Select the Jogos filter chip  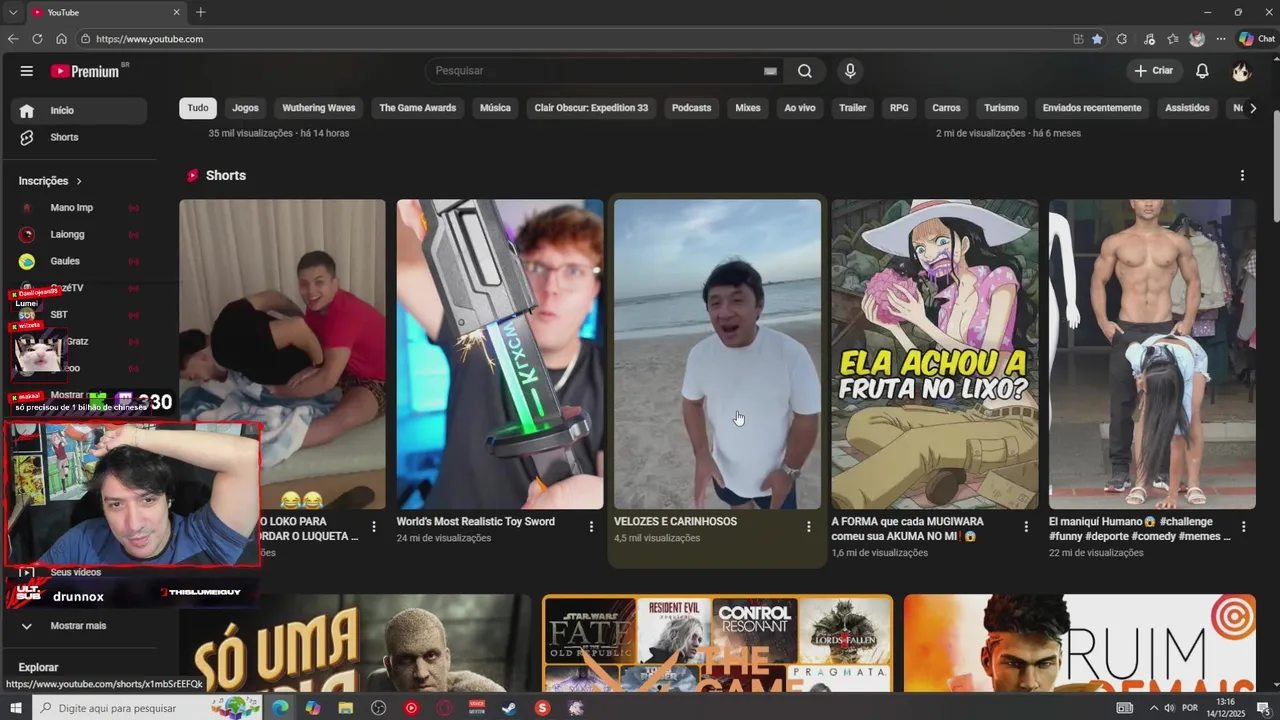coord(245,108)
